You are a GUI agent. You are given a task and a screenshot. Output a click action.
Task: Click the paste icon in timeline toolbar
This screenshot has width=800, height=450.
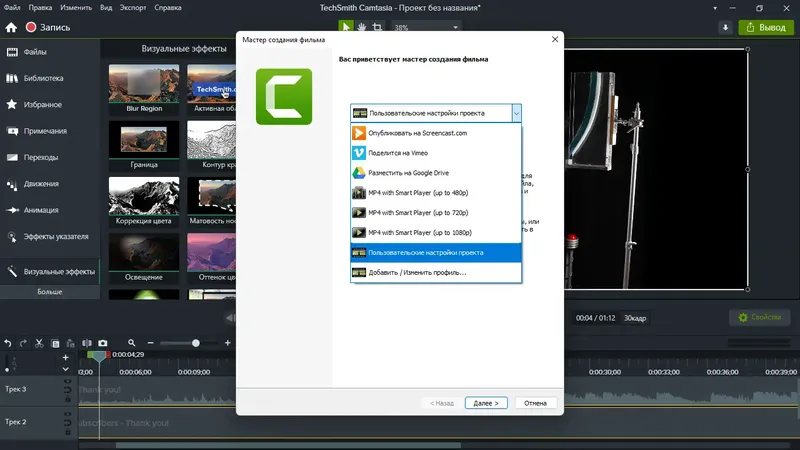click(x=70, y=343)
